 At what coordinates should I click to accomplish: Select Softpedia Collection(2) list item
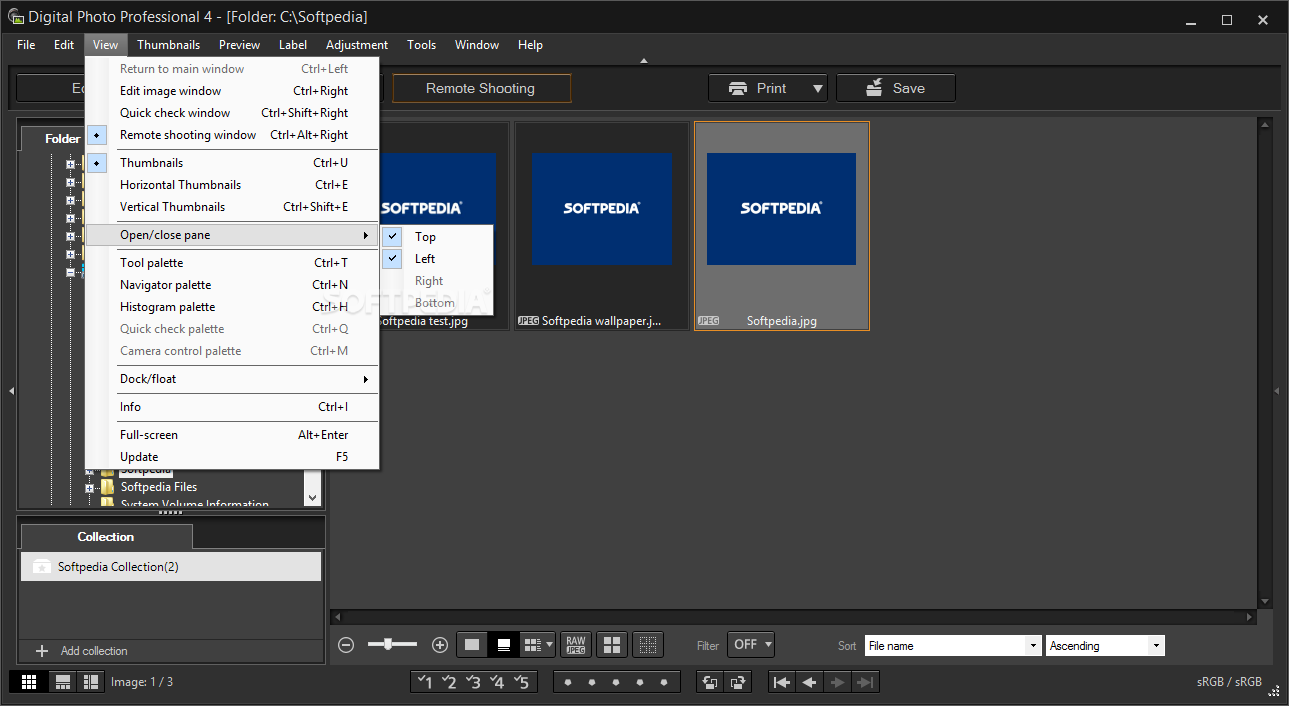pyautogui.click(x=171, y=567)
